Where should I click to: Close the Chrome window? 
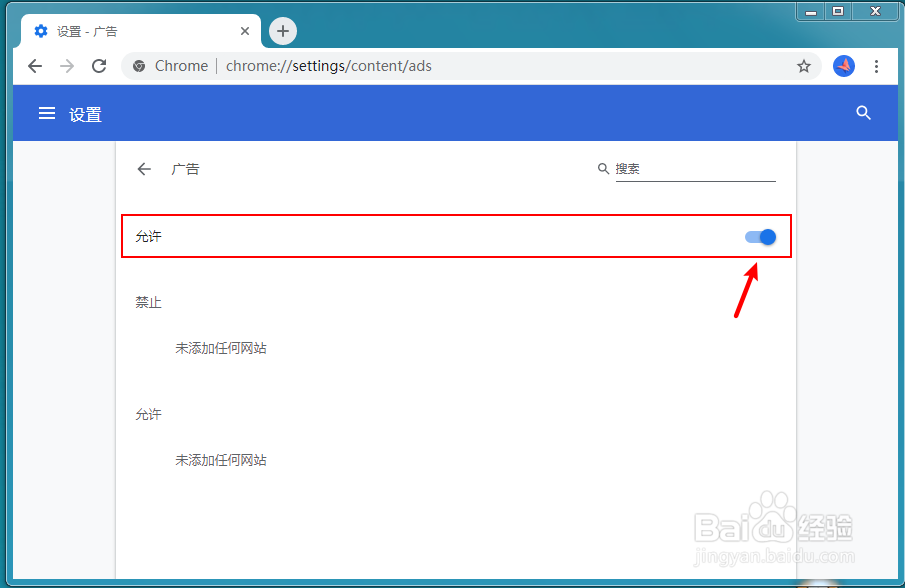[x=875, y=12]
